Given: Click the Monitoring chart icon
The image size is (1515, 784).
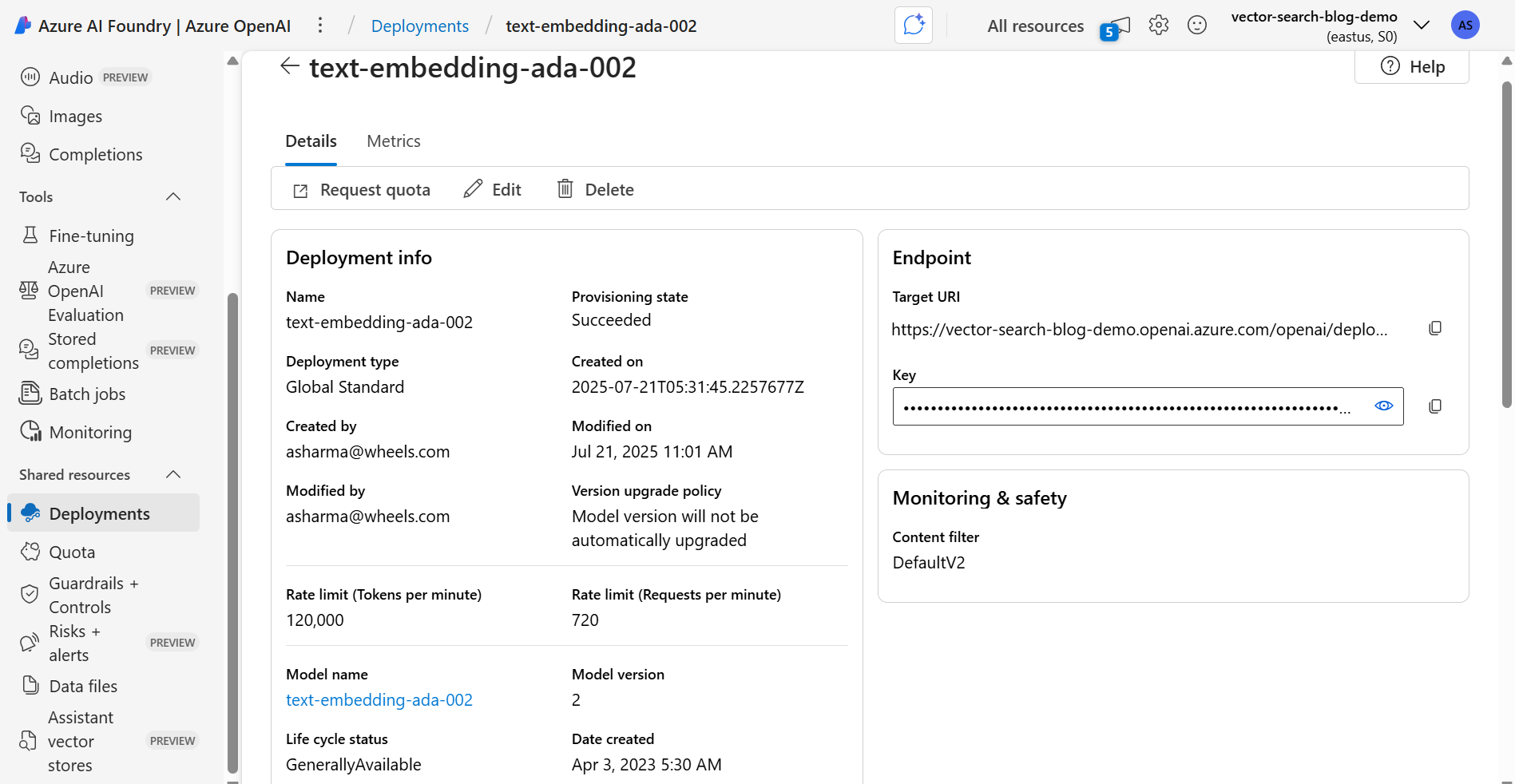Looking at the screenshot, I should 30,431.
